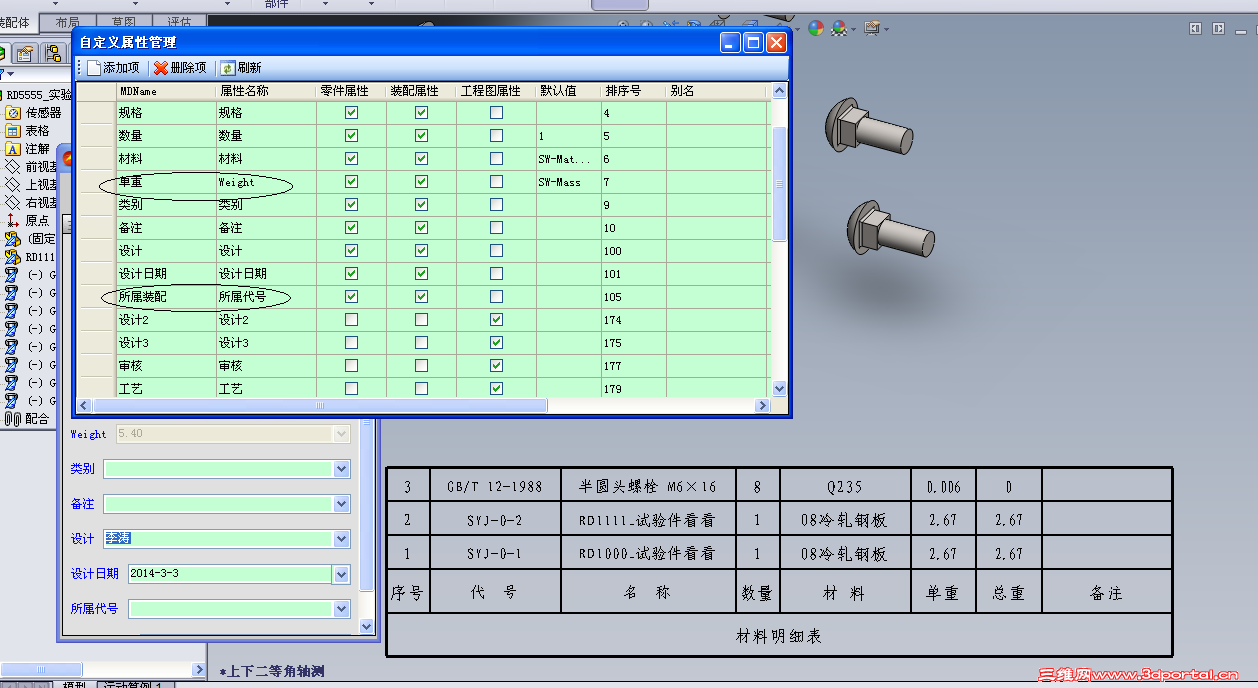Image resolution: width=1258 pixels, height=688 pixels.
Task: Select the 上视基准面 top plane icon
Action: [13, 185]
